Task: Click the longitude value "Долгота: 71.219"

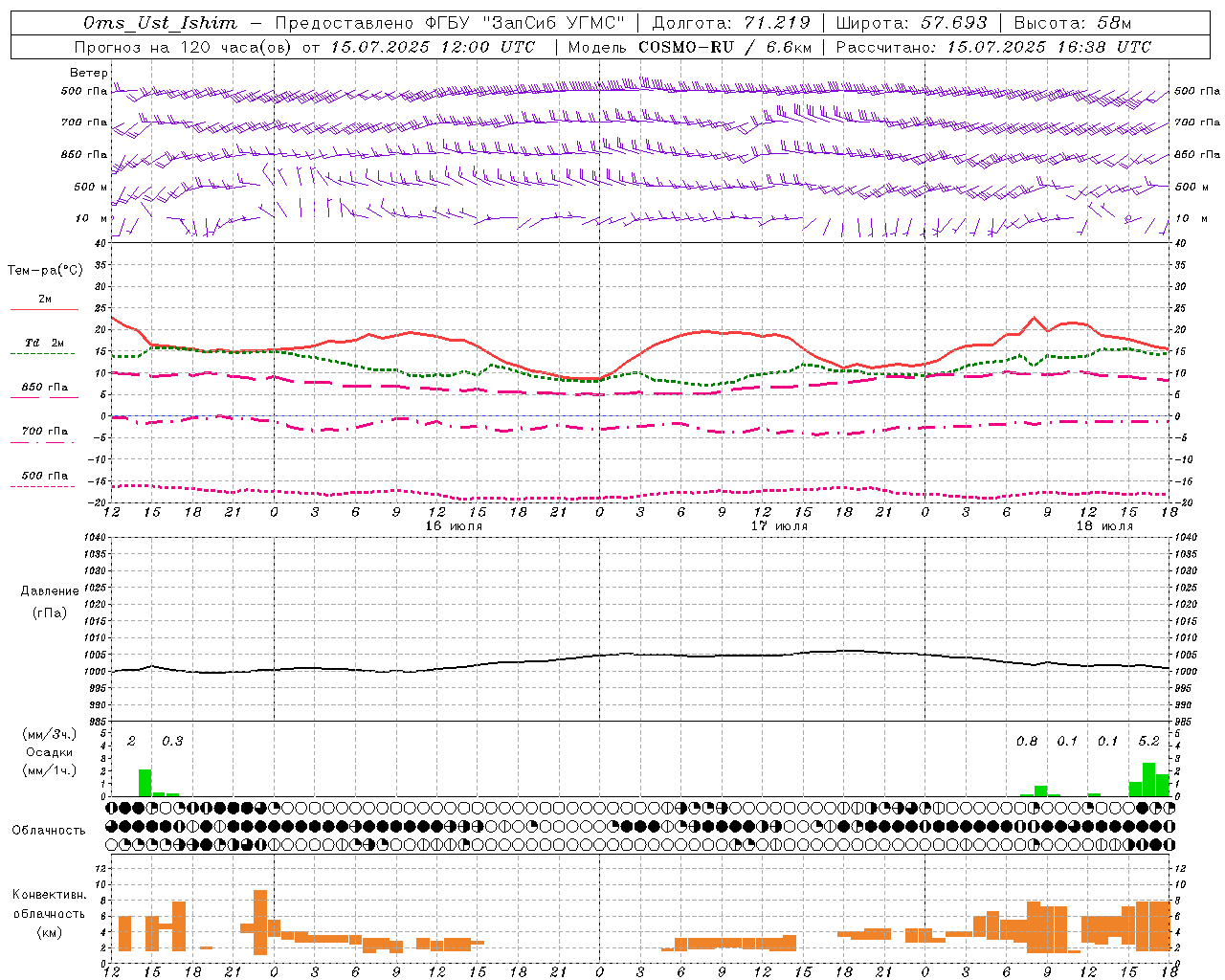Action: pyautogui.click(x=731, y=23)
